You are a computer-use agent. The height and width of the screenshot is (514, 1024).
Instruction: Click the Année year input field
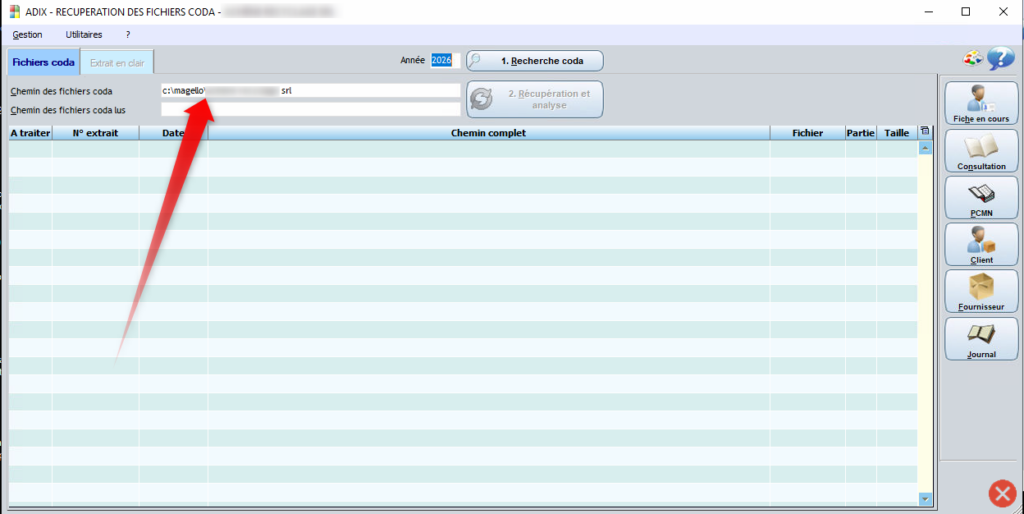442,61
